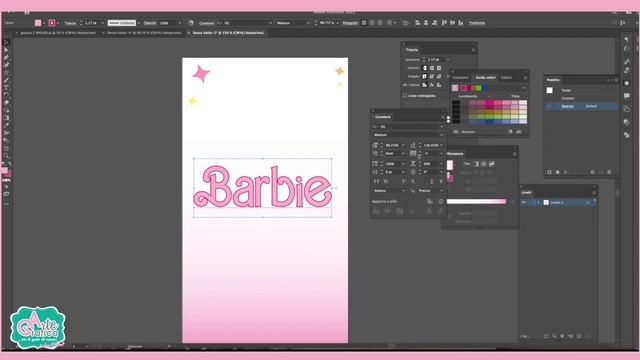The width and height of the screenshot is (640, 360).
Task: Open the harmony rules dropdown in Guida colori
Action: point(524,88)
